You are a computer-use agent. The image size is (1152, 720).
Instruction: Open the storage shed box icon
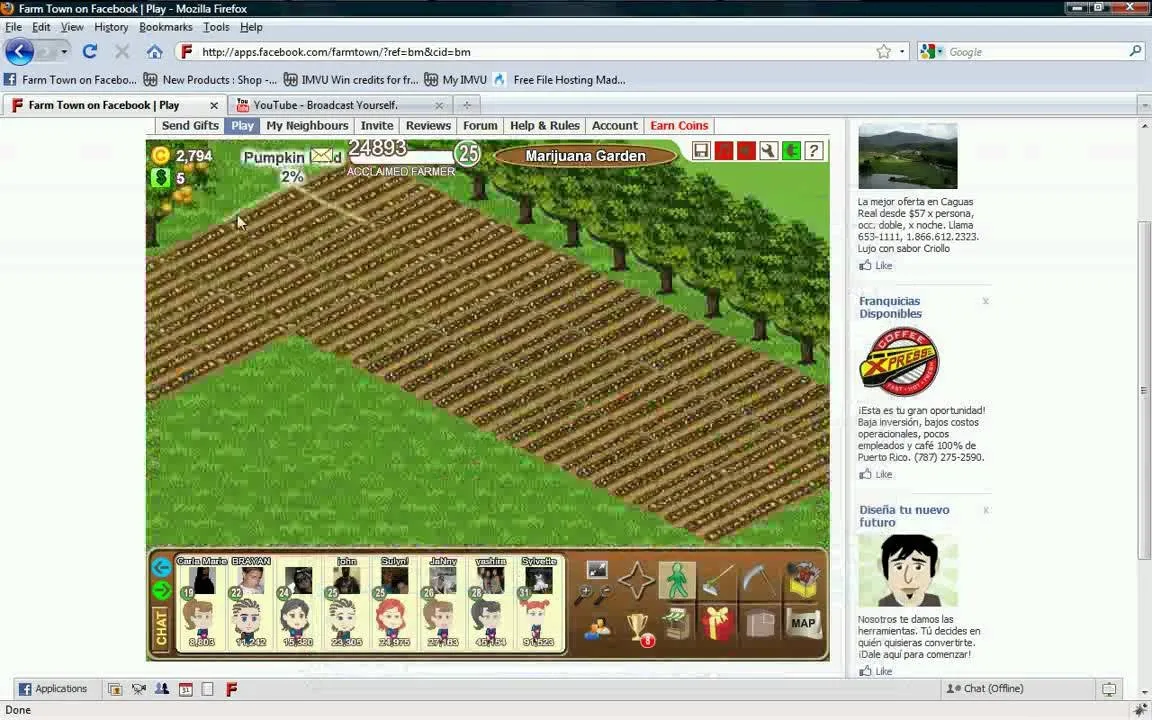pyautogui.click(x=760, y=624)
